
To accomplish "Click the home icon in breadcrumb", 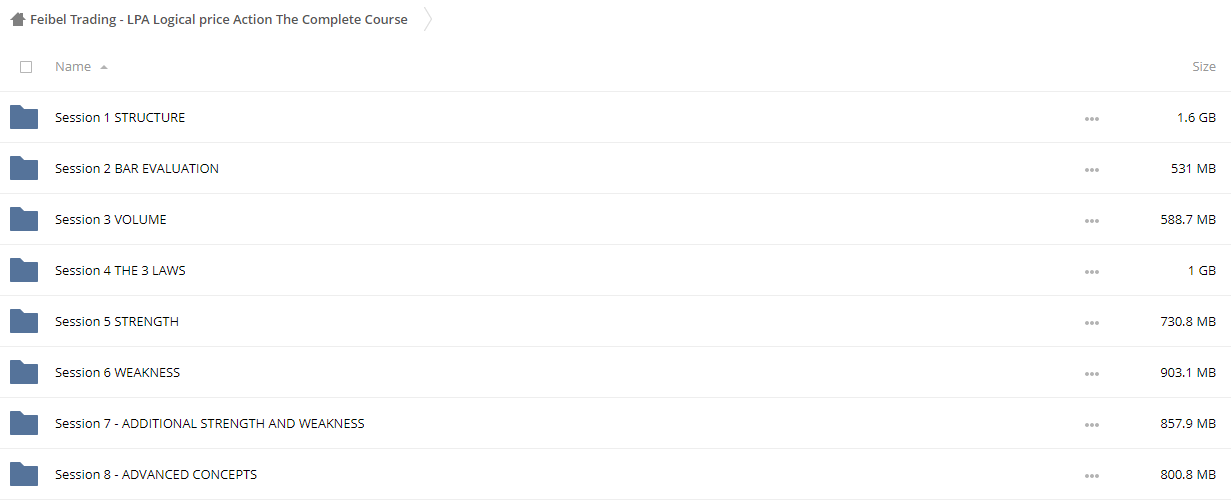I will click(18, 19).
